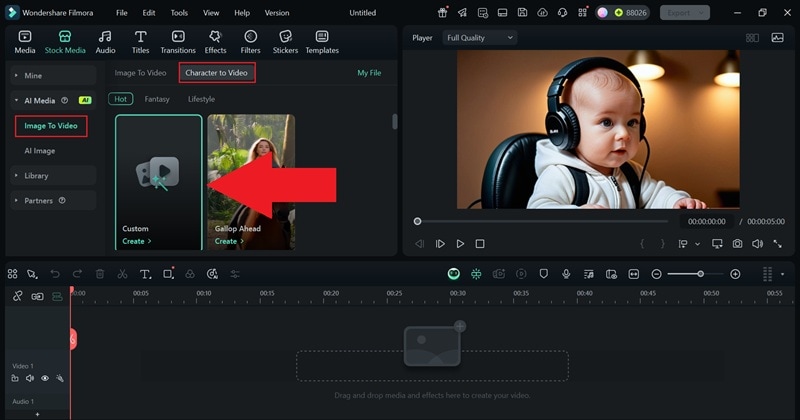Click the player progress bar handle
The height and width of the screenshot is (420, 800).
pyautogui.click(x=417, y=221)
